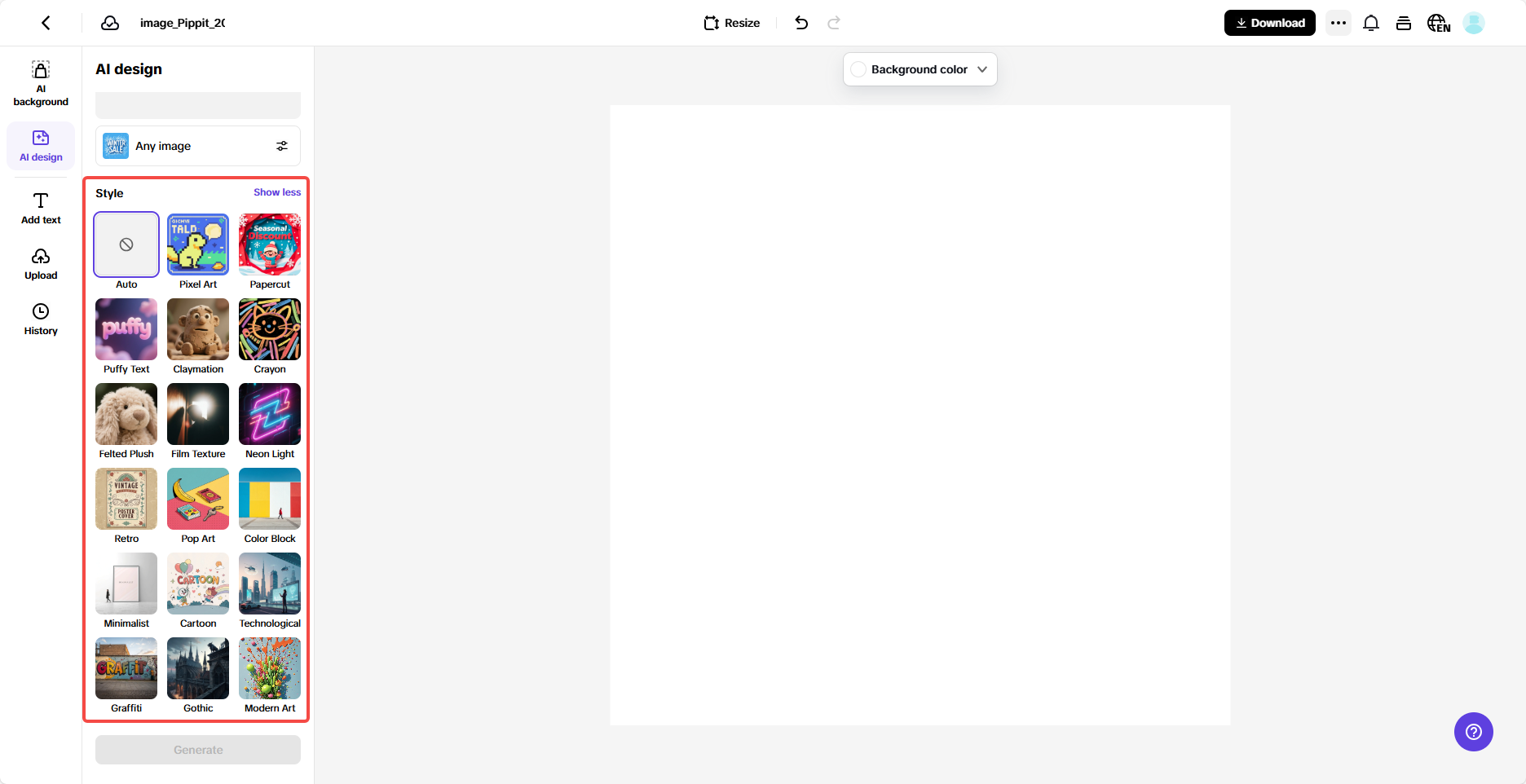Choose the Pop Art style
The image size is (1526, 784).
pyautogui.click(x=198, y=499)
